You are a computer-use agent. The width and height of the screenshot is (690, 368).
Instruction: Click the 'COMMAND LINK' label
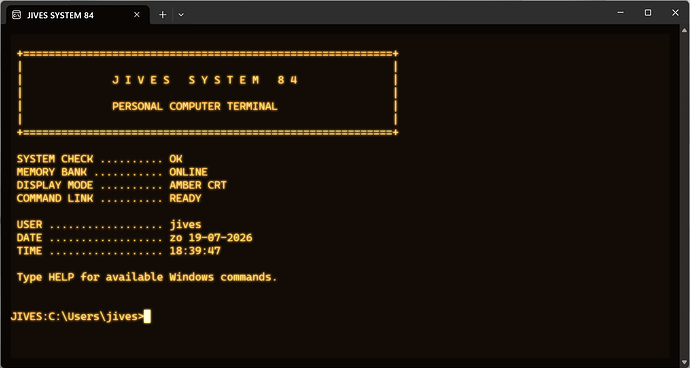click(55, 199)
